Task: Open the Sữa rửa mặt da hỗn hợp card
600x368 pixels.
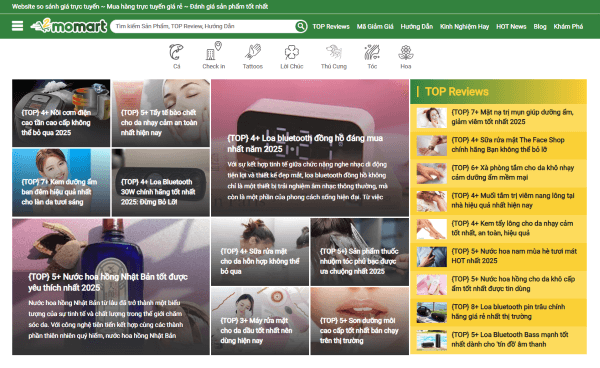Action: pos(260,252)
